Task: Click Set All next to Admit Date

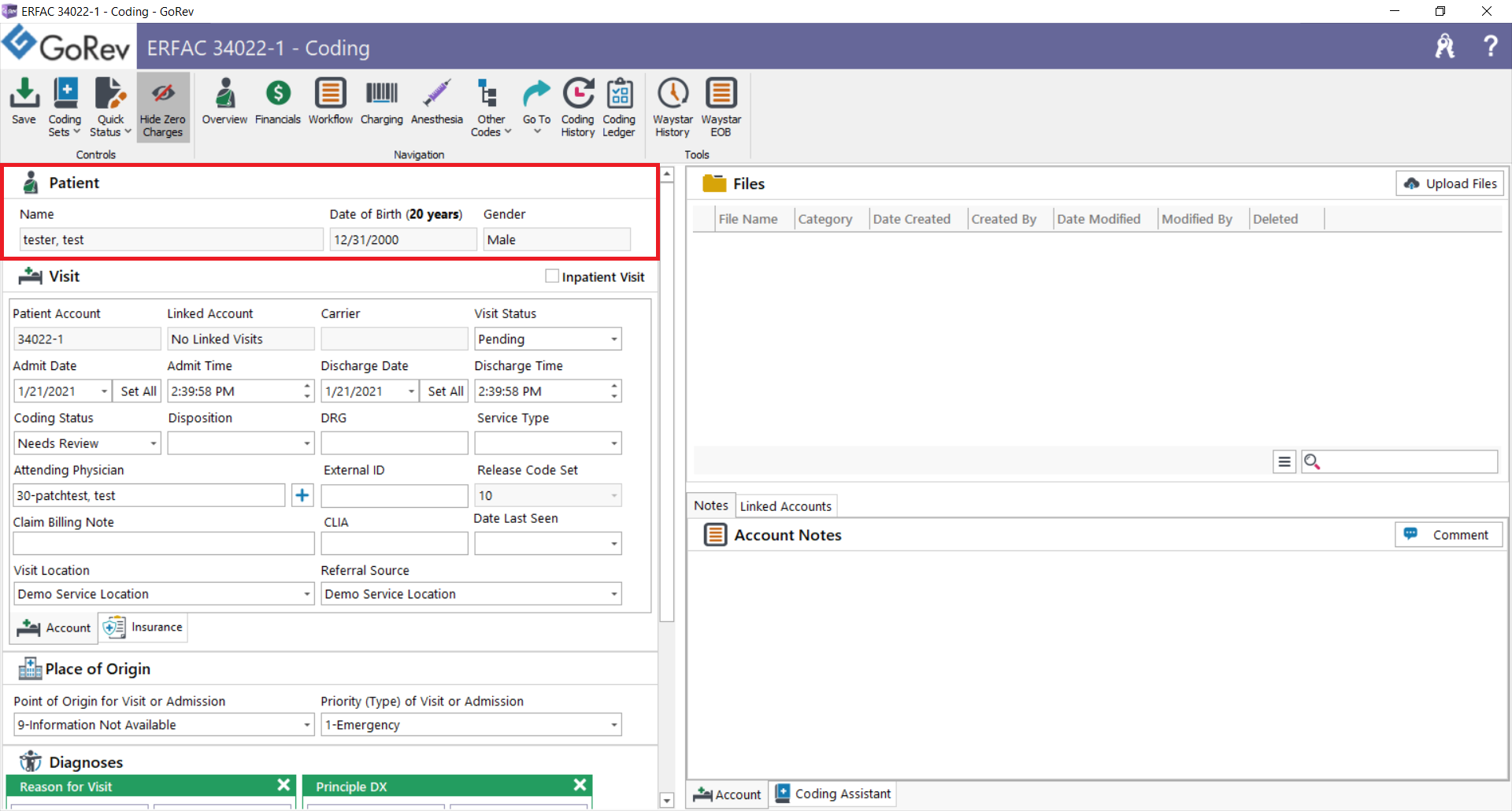Action: [x=139, y=391]
